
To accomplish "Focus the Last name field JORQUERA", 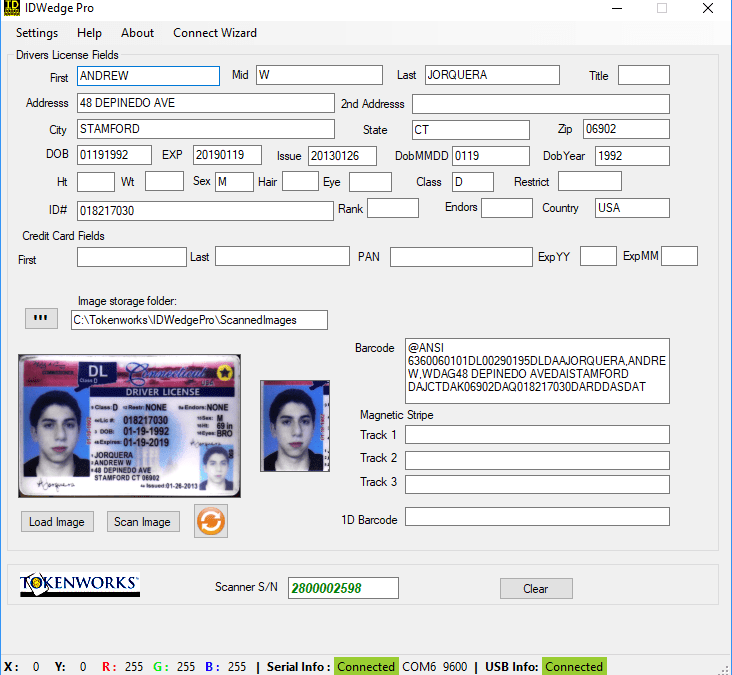I will pos(492,75).
